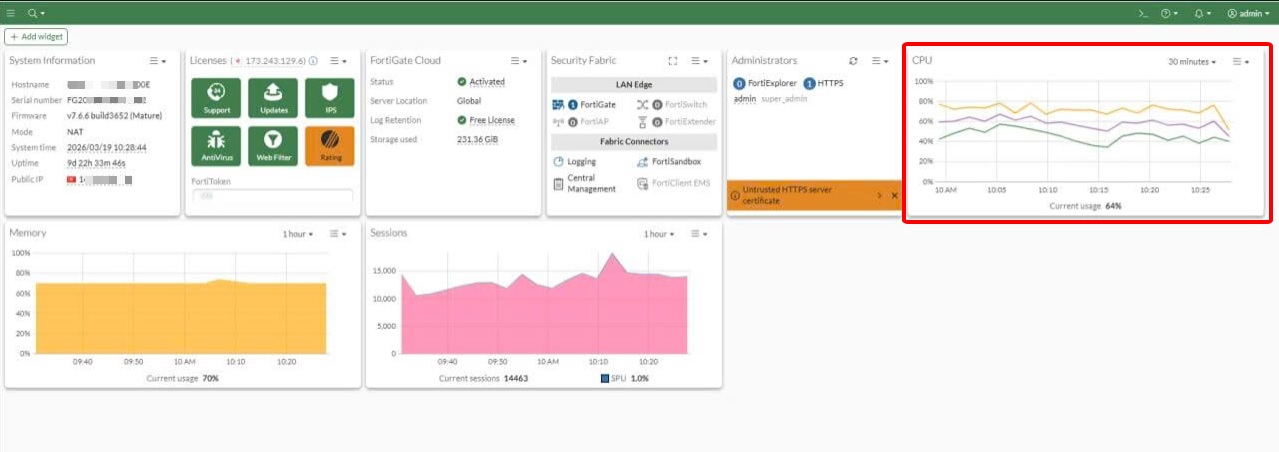This screenshot has height=452, width=1279.
Task: Open the CLI console icon in header
Action: click(1143, 13)
